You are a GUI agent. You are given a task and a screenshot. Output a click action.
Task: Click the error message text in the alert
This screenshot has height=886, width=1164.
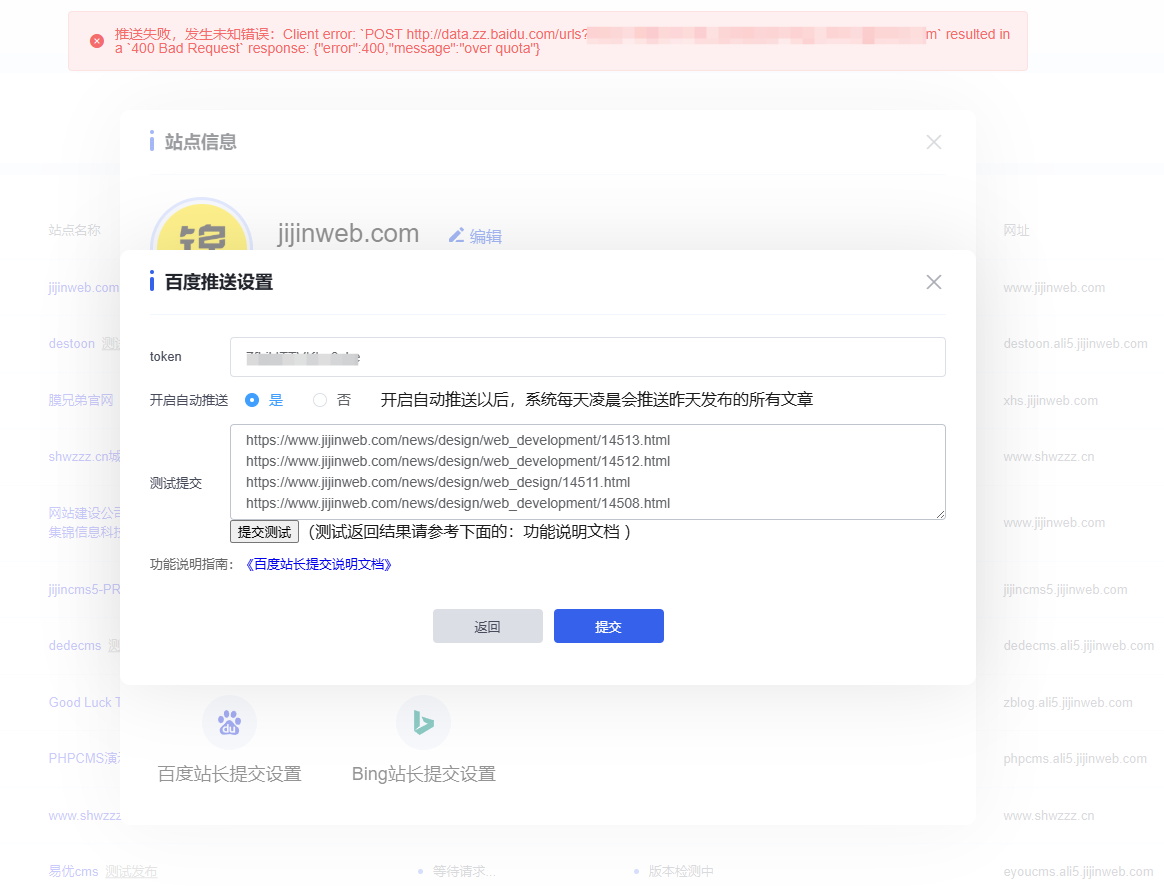pyautogui.click(x=562, y=42)
